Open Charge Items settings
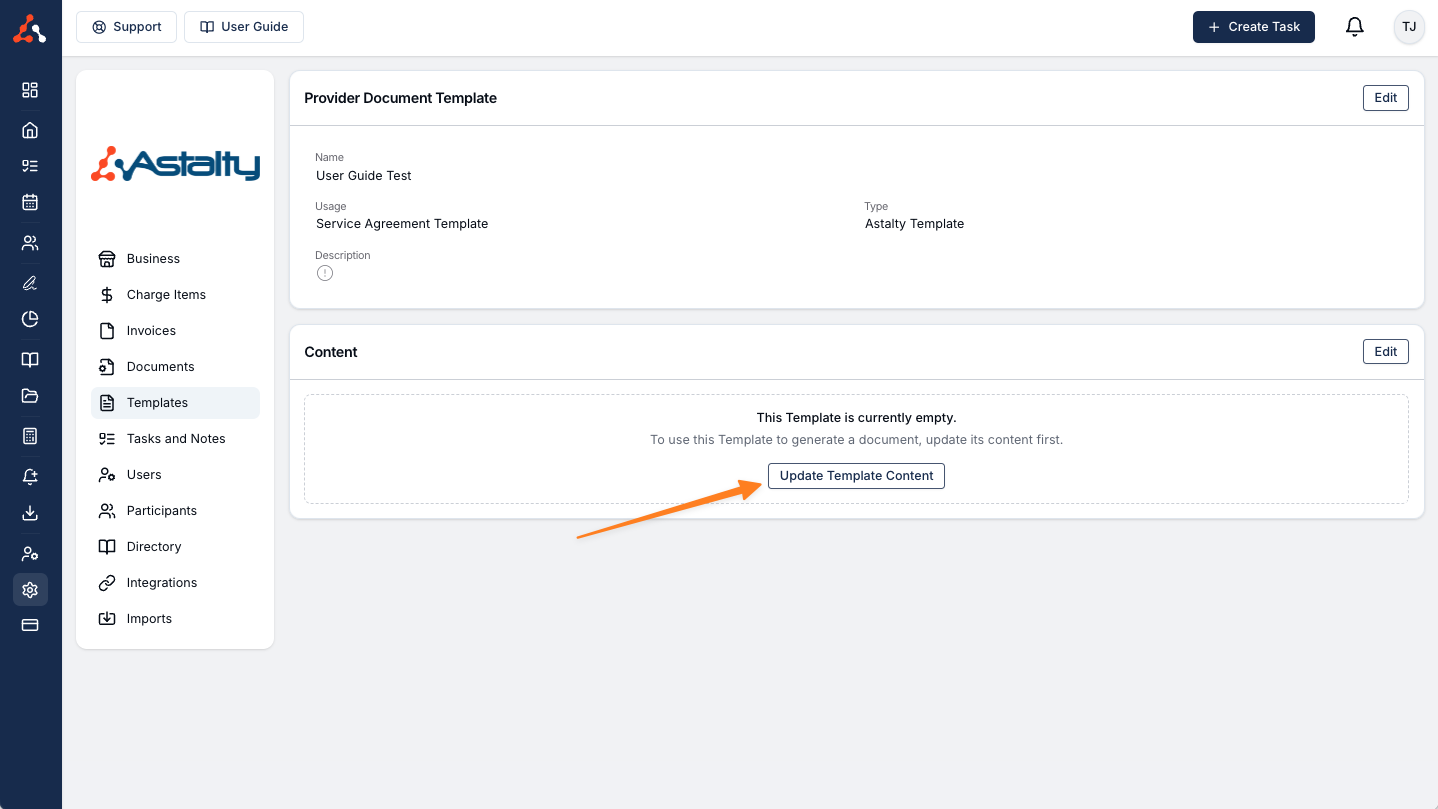Image resolution: width=1438 pixels, height=809 pixels. tap(175, 295)
